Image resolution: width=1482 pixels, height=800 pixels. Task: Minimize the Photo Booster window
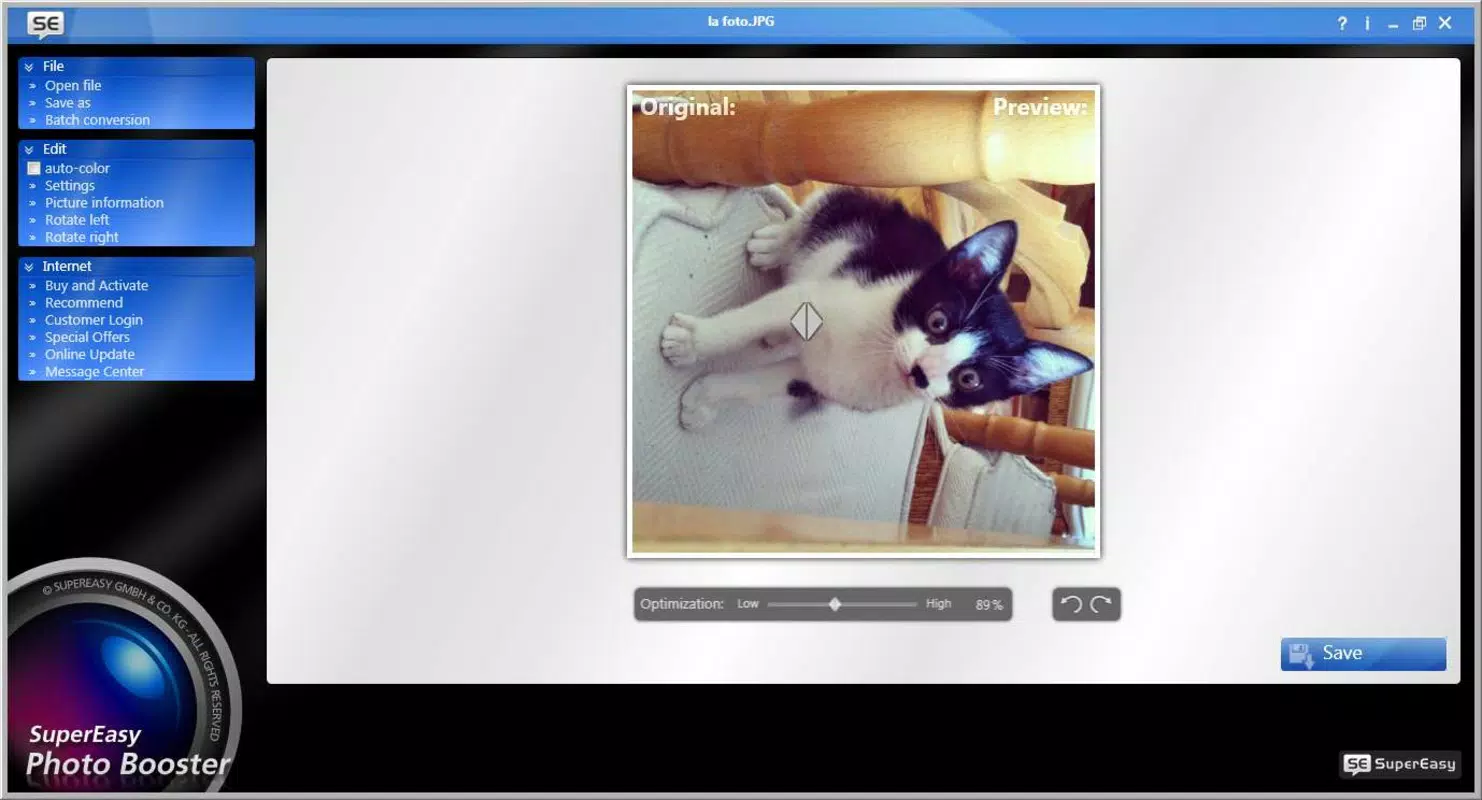(1393, 24)
